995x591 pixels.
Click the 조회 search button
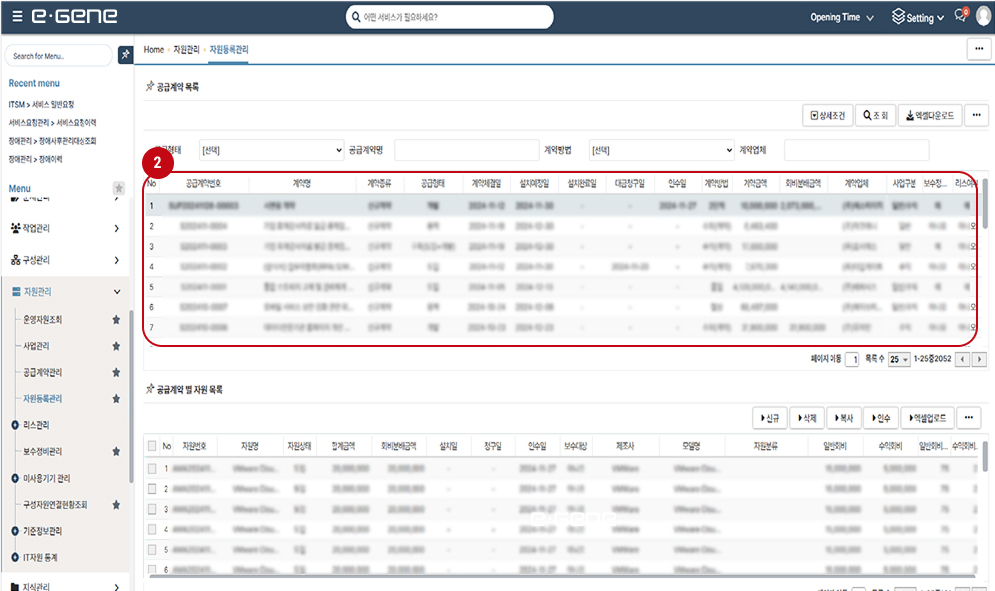point(875,115)
